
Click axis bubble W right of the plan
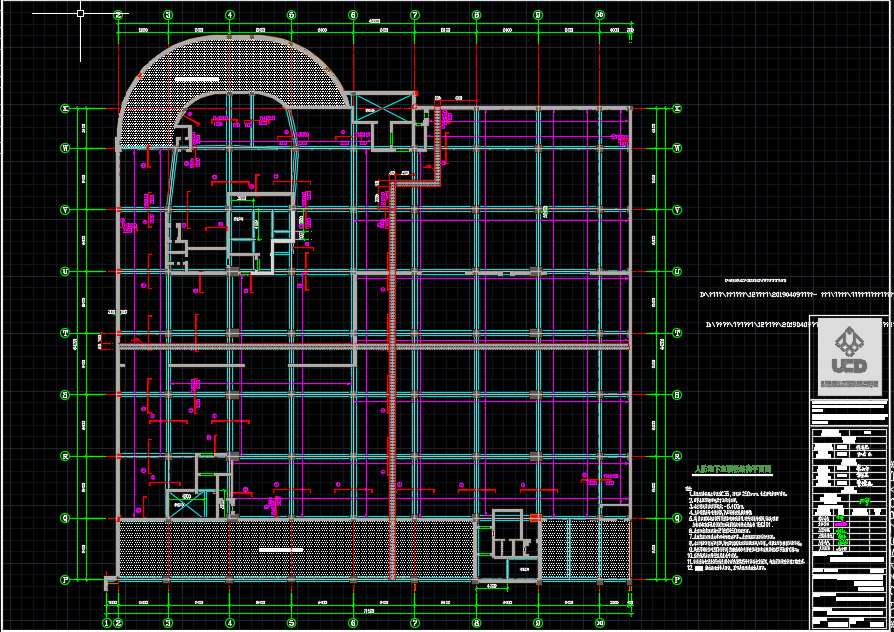point(677,148)
